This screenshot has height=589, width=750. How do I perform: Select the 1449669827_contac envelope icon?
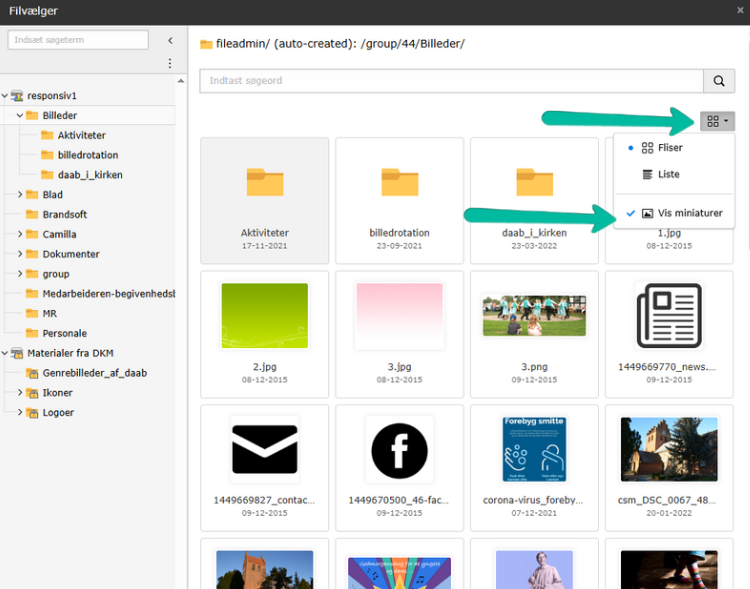point(265,449)
